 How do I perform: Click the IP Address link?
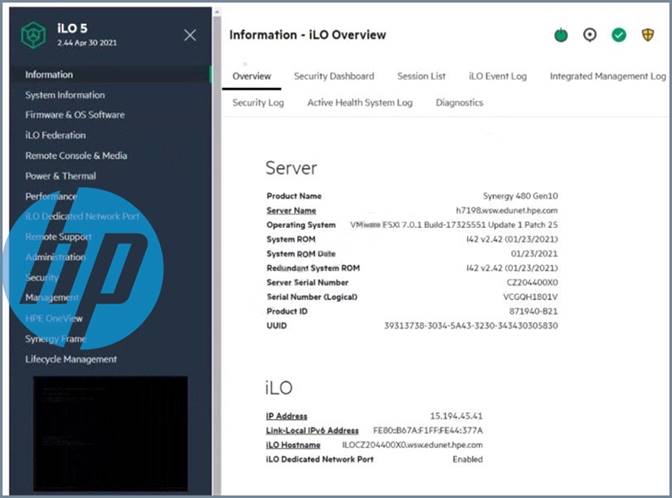(286, 416)
